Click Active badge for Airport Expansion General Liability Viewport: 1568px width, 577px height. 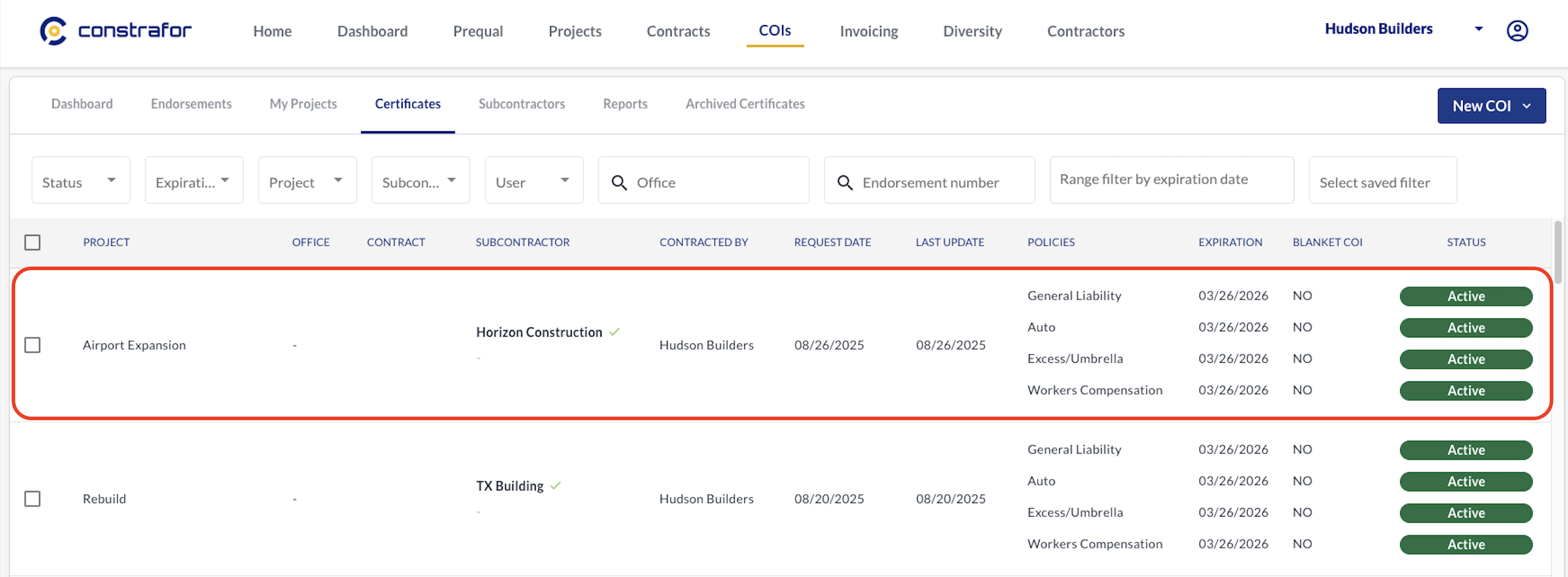point(1466,296)
